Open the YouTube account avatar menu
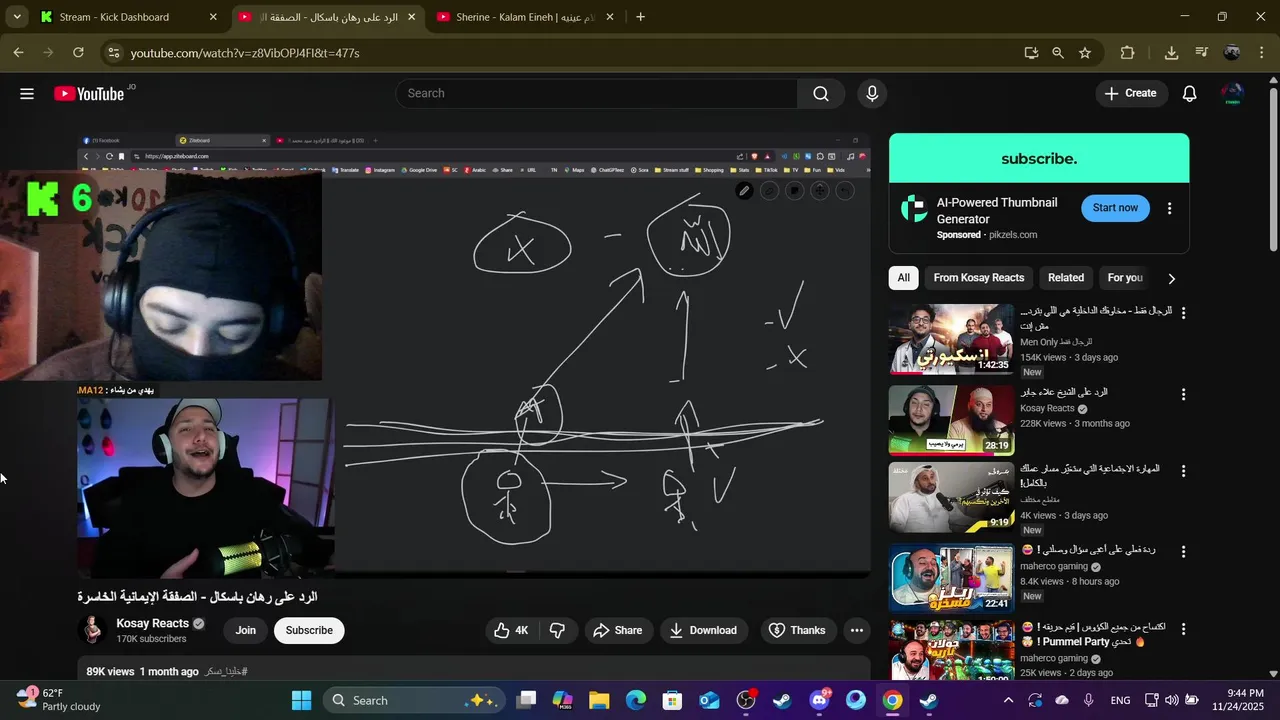Viewport: 1280px width, 720px height. point(1233,93)
